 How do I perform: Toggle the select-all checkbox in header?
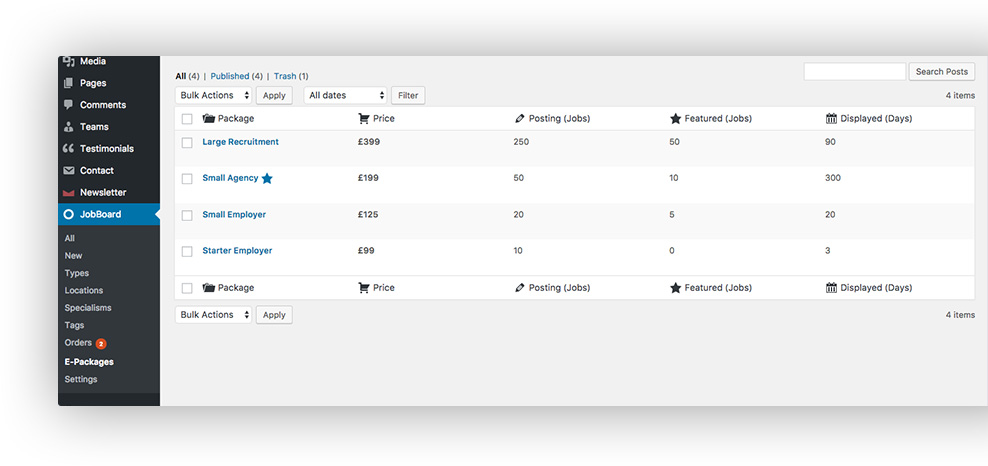coord(187,119)
